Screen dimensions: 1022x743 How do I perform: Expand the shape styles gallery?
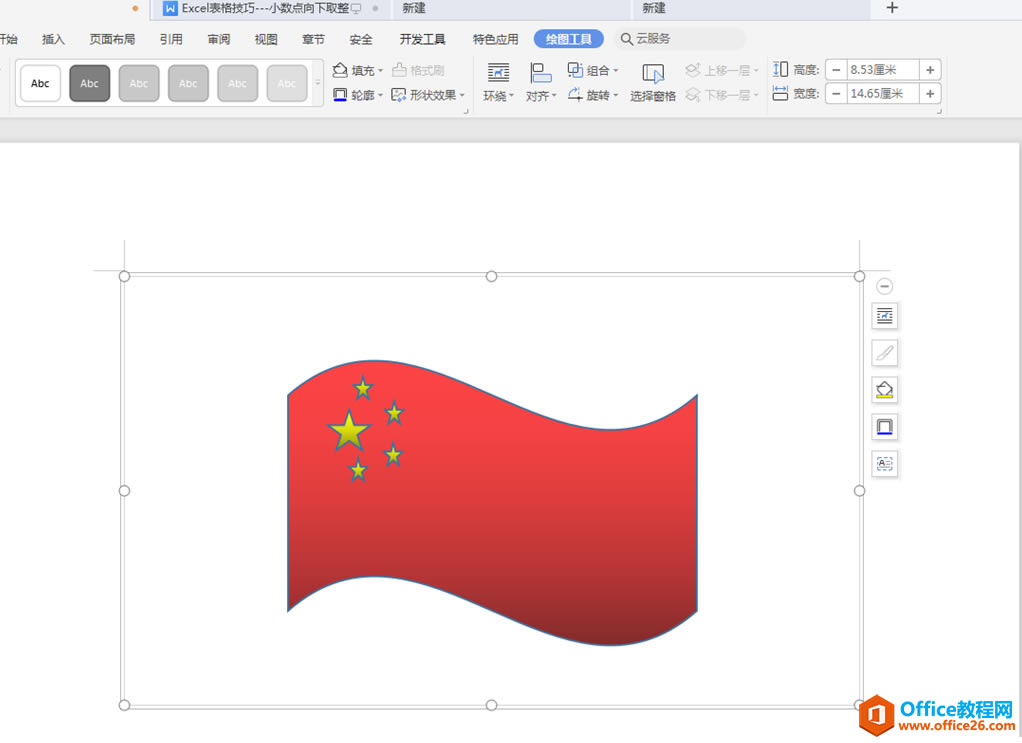coord(318,83)
